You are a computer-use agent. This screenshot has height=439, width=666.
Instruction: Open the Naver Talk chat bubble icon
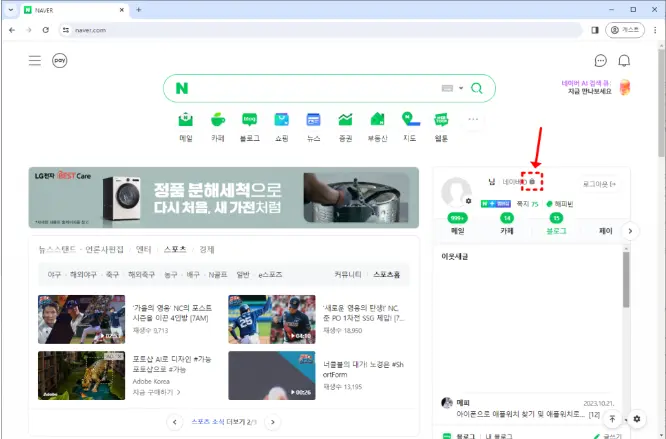[600, 61]
